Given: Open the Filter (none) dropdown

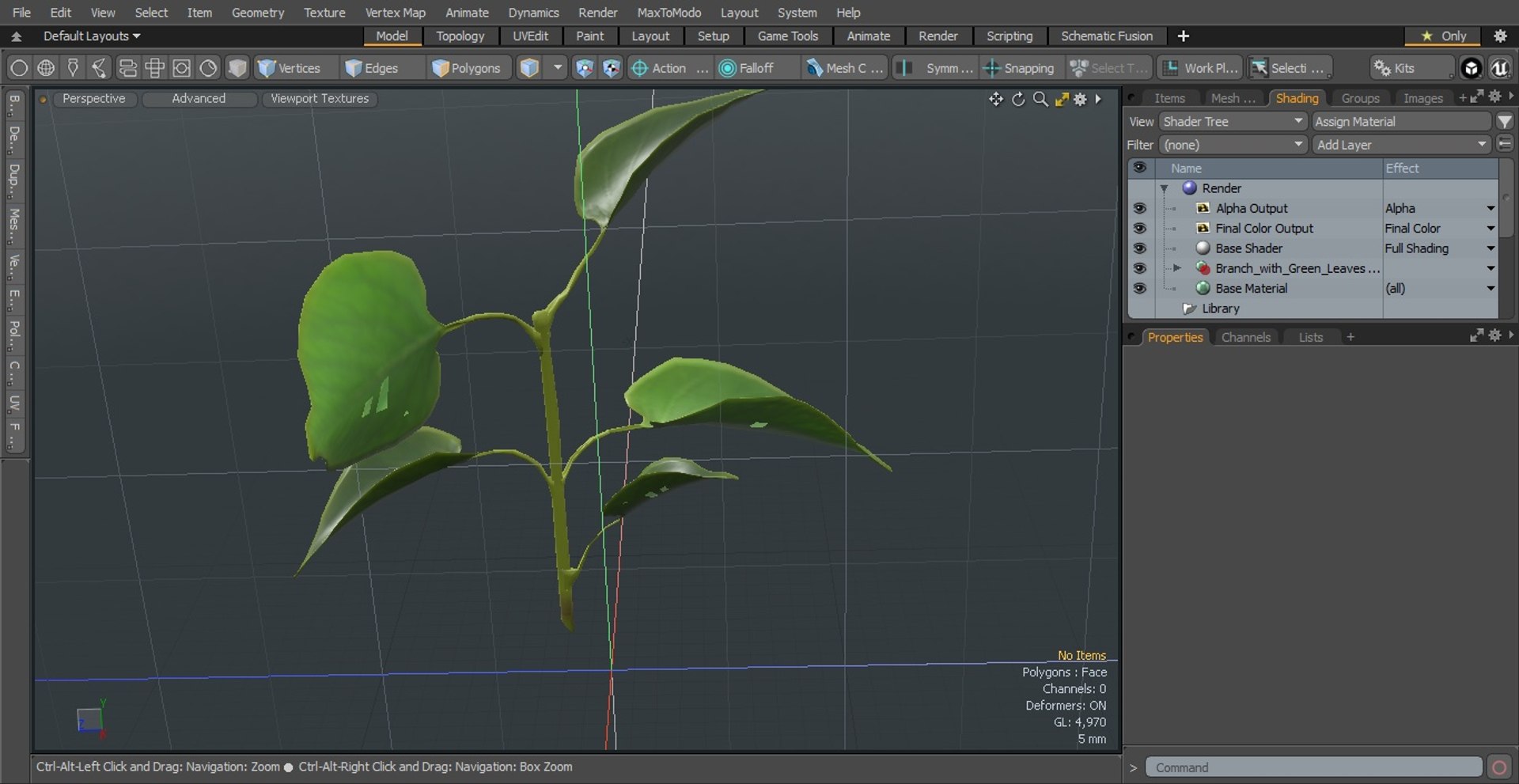Looking at the screenshot, I should 1233,145.
